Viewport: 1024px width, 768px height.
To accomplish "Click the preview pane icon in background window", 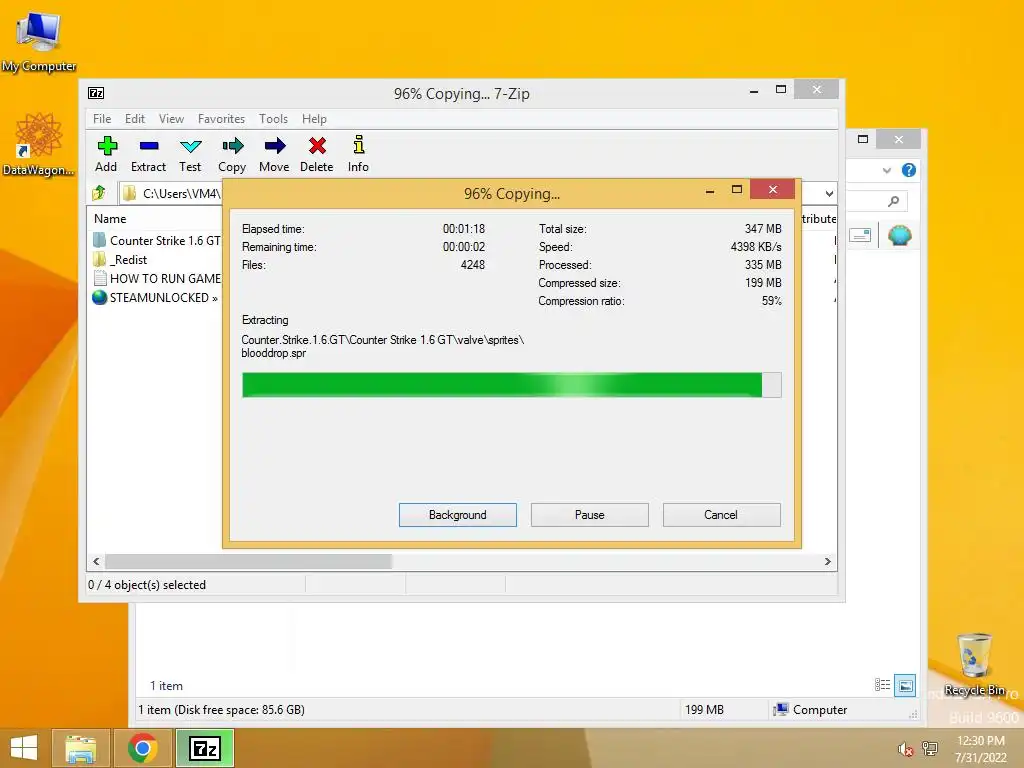I will (860, 235).
